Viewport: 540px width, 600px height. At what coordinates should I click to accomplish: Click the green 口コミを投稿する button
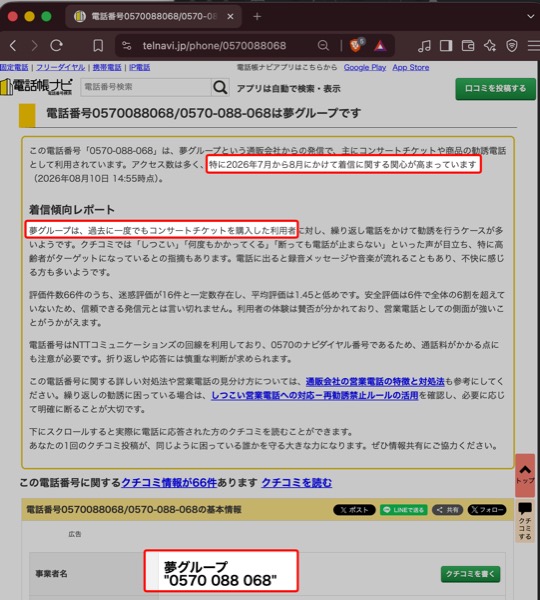[x=495, y=89]
